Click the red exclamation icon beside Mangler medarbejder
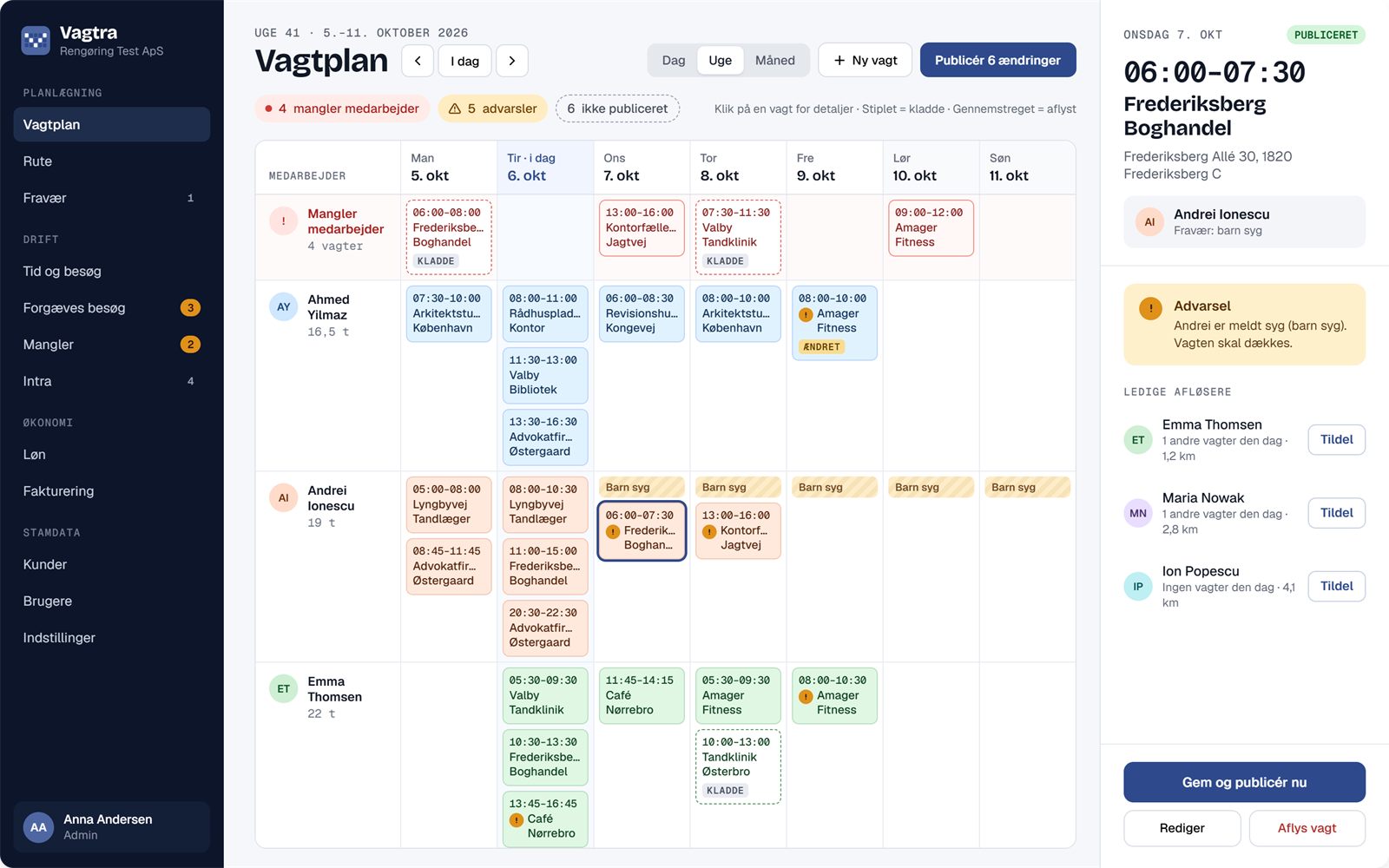 pos(283,221)
